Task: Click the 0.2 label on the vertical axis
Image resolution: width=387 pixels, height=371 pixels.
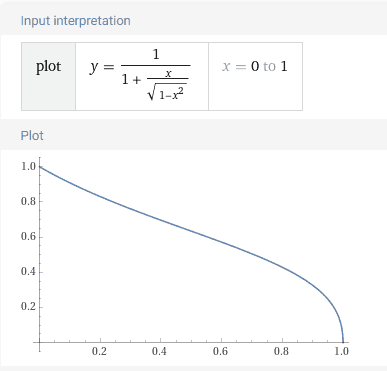Action: (x=28, y=307)
